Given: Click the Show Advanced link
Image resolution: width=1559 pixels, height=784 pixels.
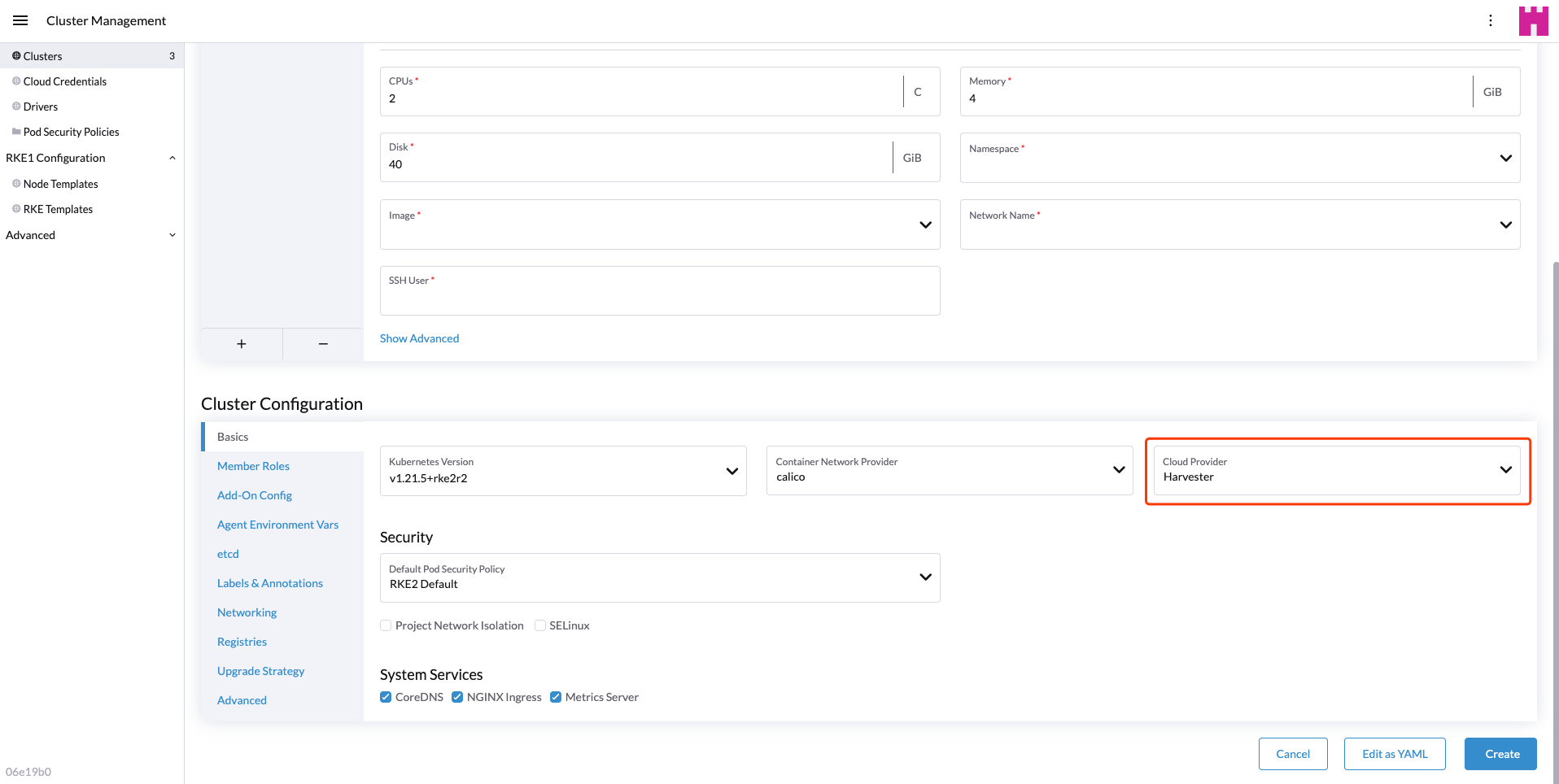Looking at the screenshot, I should tap(419, 338).
